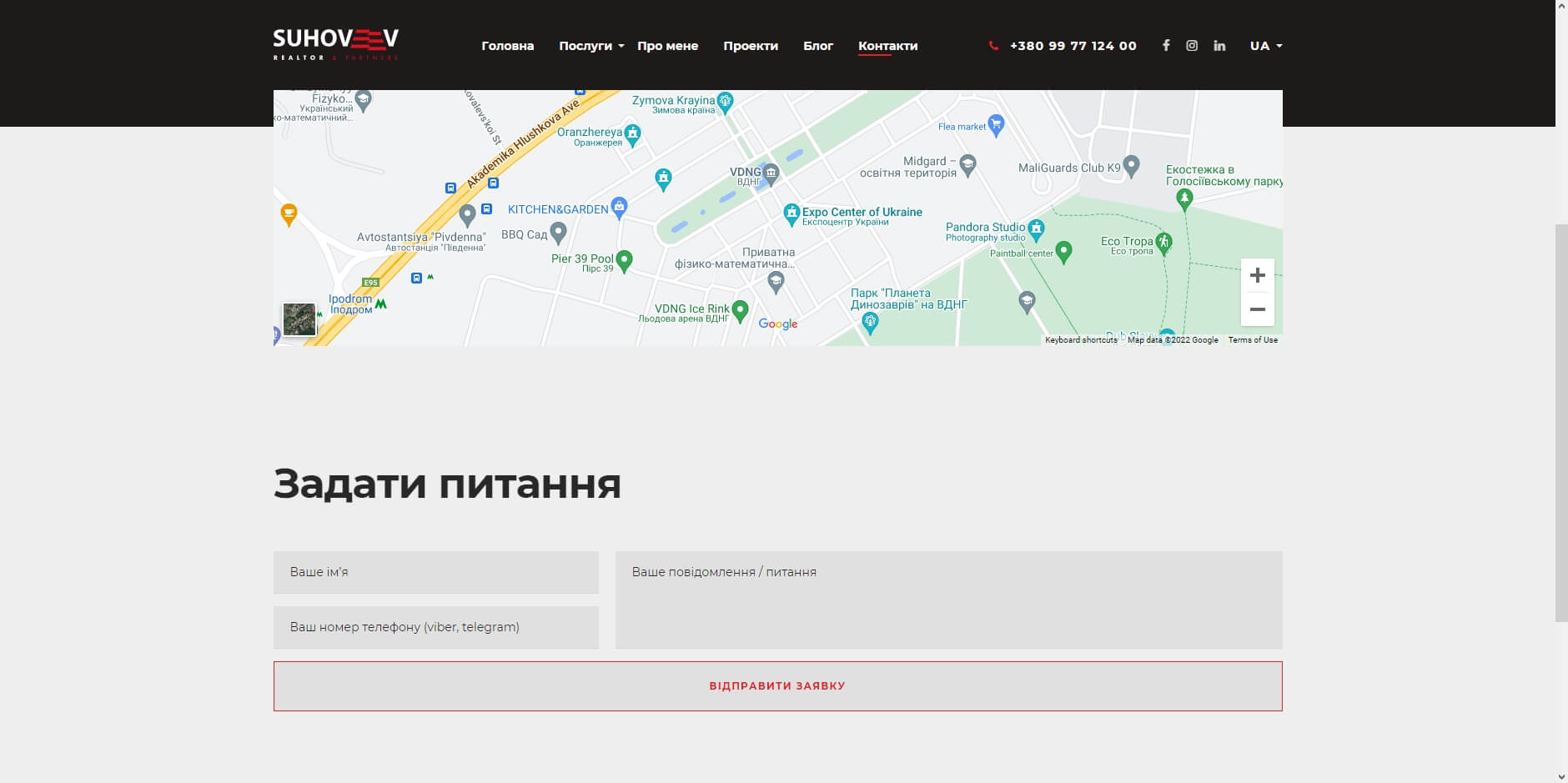1568x783 pixels.
Task: Zoom in on the map
Action: click(1257, 276)
